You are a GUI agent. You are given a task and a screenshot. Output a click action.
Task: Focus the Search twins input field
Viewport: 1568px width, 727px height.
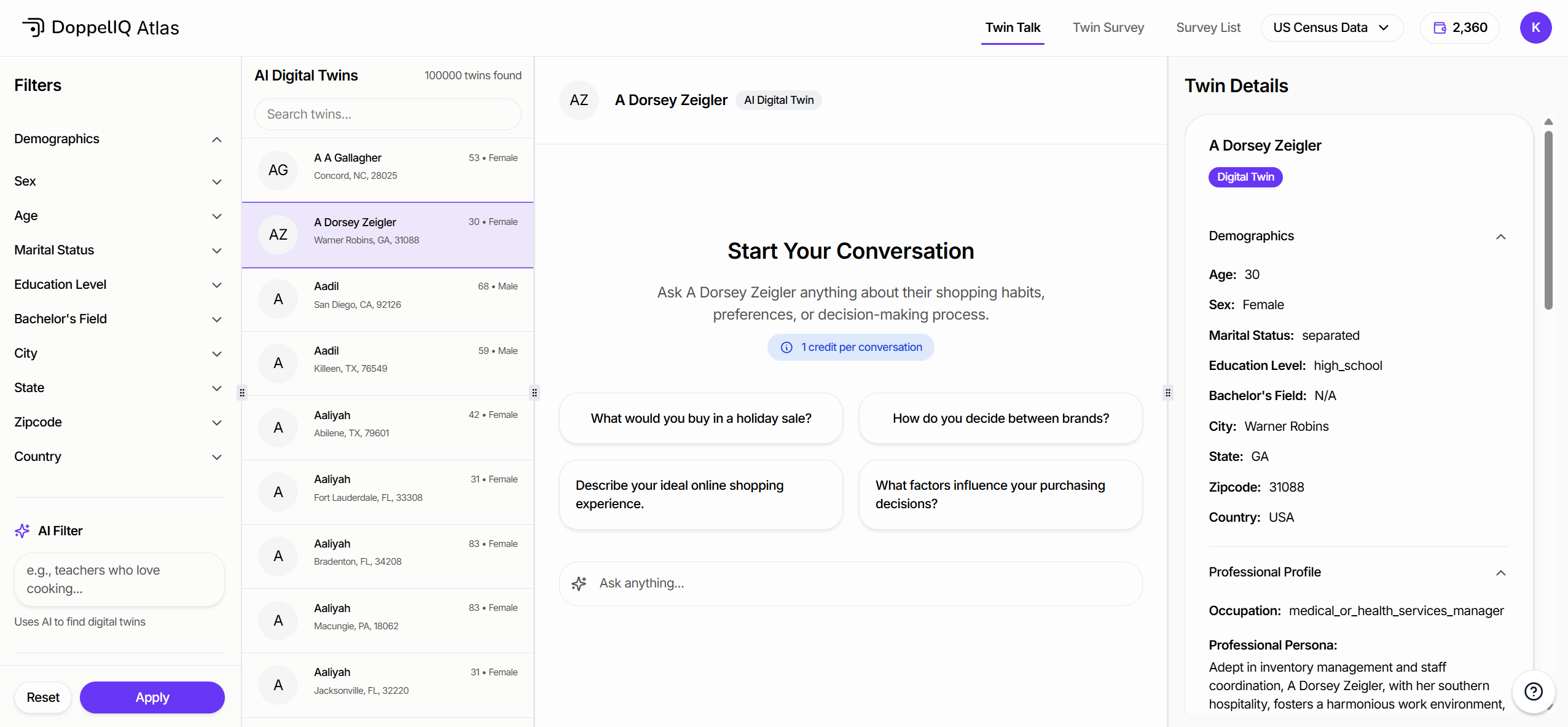coord(388,114)
